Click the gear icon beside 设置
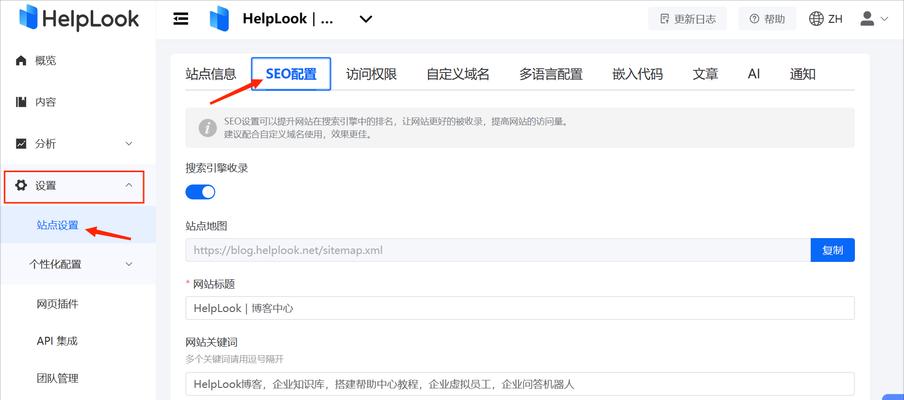The image size is (904, 400). click(21, 186)
